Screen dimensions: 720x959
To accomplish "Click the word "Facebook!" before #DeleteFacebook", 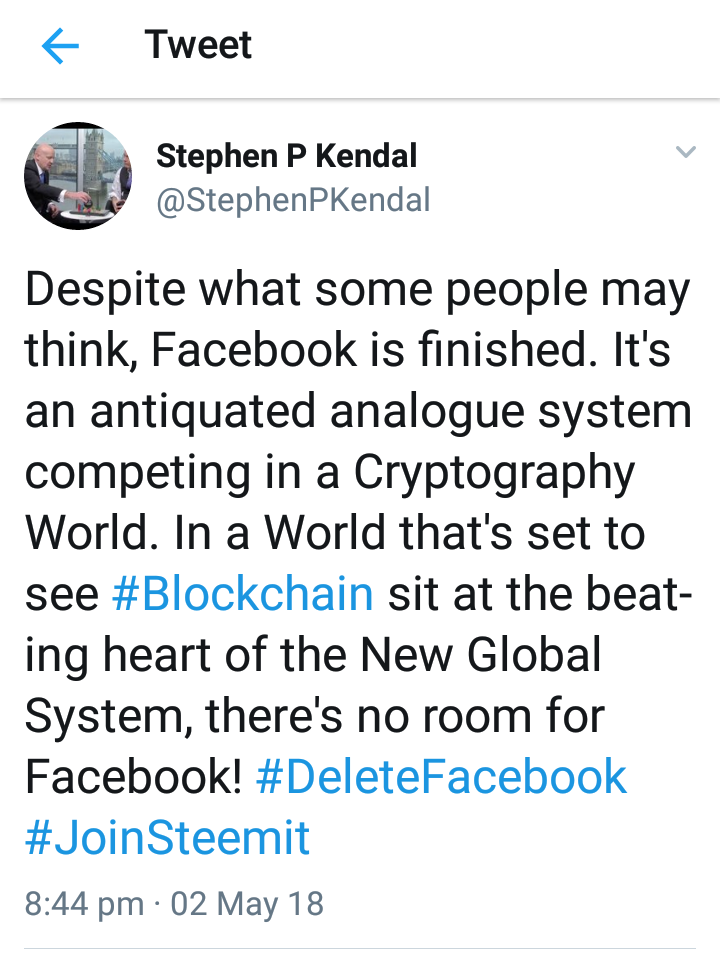I will 134,777.
